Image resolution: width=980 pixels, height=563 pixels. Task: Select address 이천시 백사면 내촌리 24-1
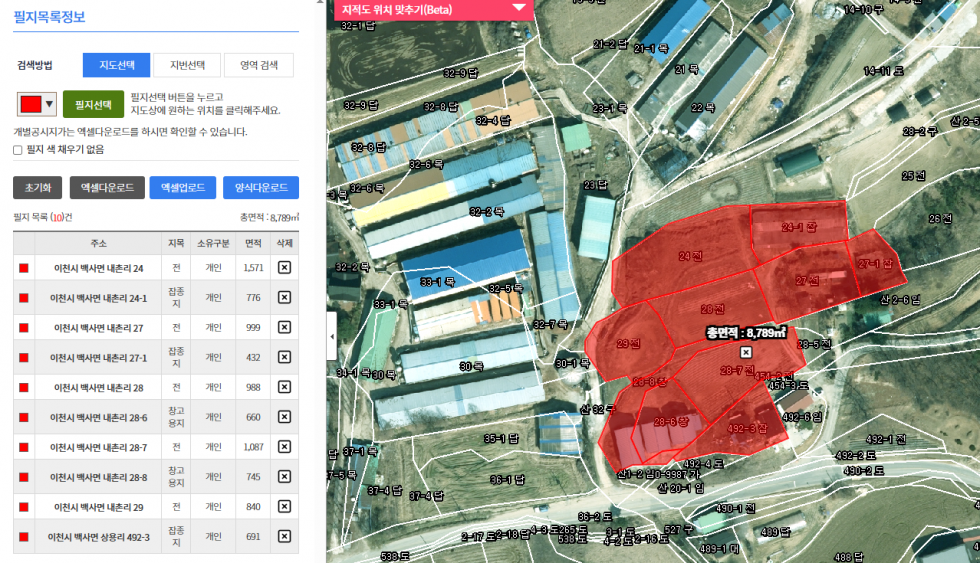pyautogui.click(x=99, y=298)
